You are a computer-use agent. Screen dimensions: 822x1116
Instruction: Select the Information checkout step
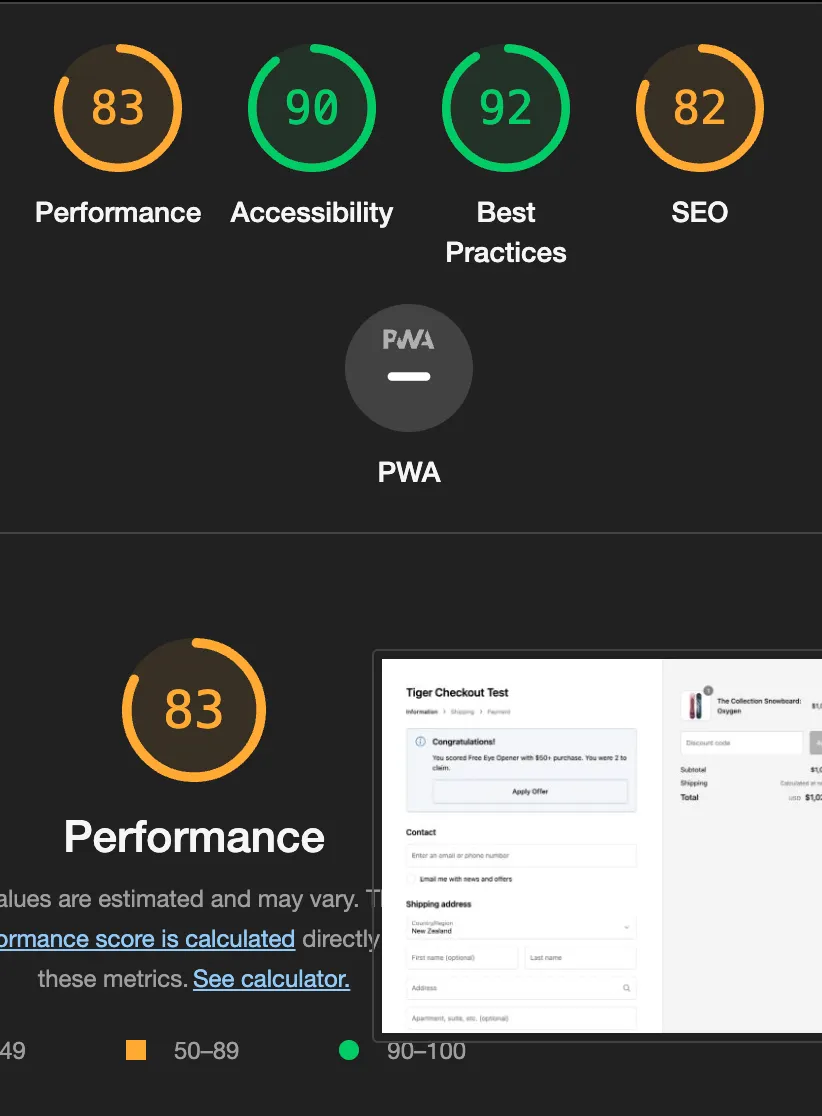(421, 712)
